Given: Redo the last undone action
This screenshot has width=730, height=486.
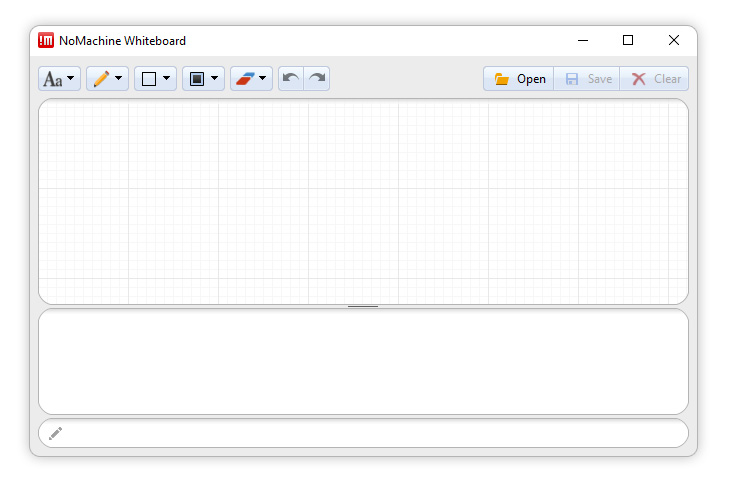Looking at the screenshot, I should (317, 79).
